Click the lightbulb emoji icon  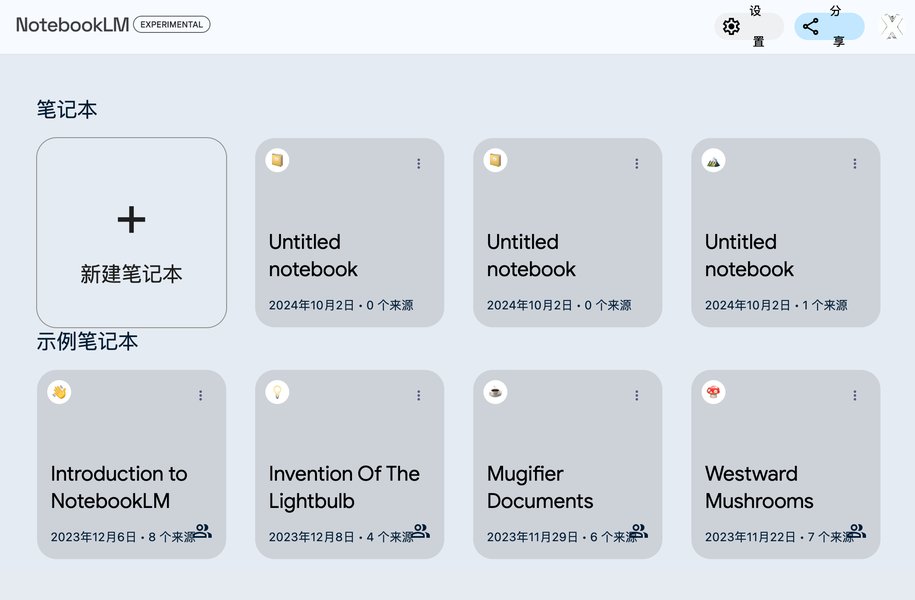click(x=277, y=392)
